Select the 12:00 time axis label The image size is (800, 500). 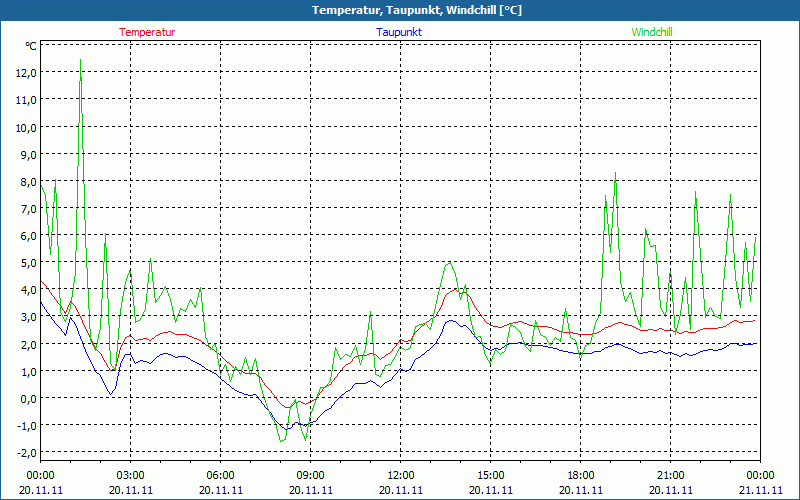coord(400,475)
